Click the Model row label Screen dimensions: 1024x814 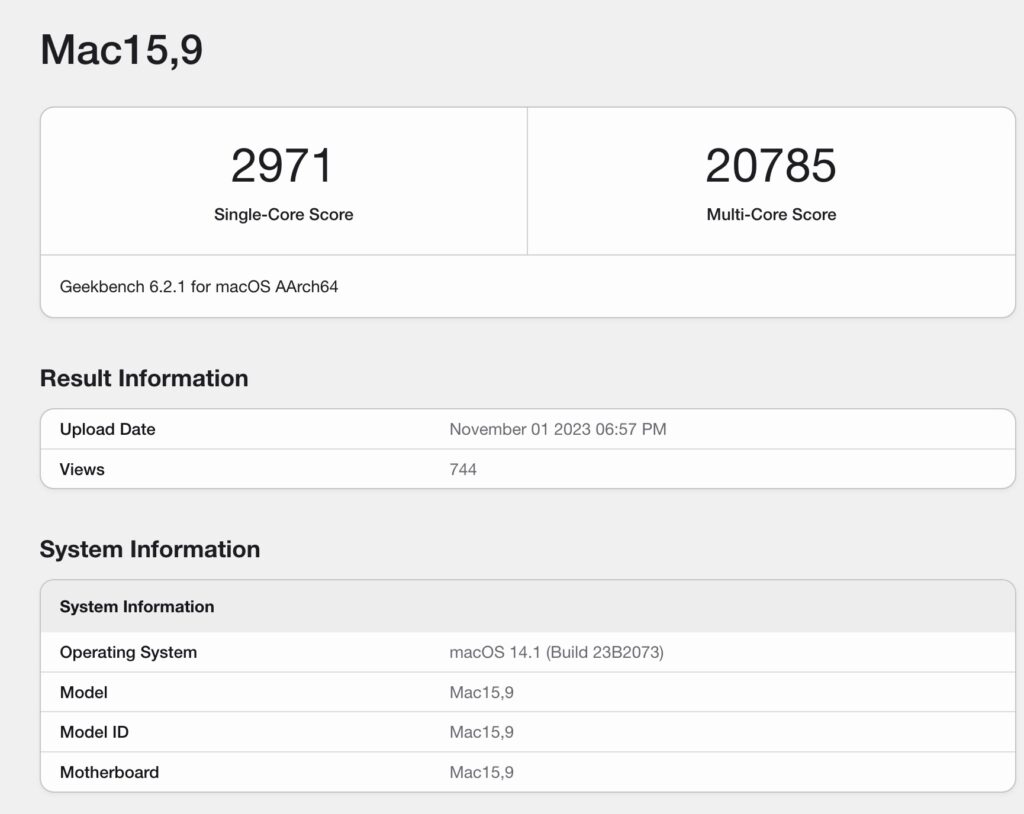coord(84,692)
